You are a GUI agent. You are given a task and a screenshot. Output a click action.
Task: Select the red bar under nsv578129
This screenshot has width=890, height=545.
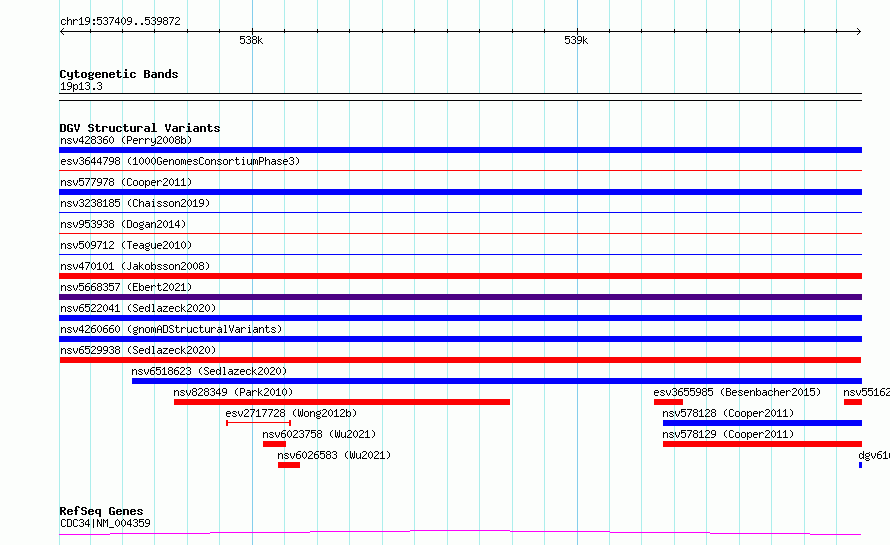762,444
